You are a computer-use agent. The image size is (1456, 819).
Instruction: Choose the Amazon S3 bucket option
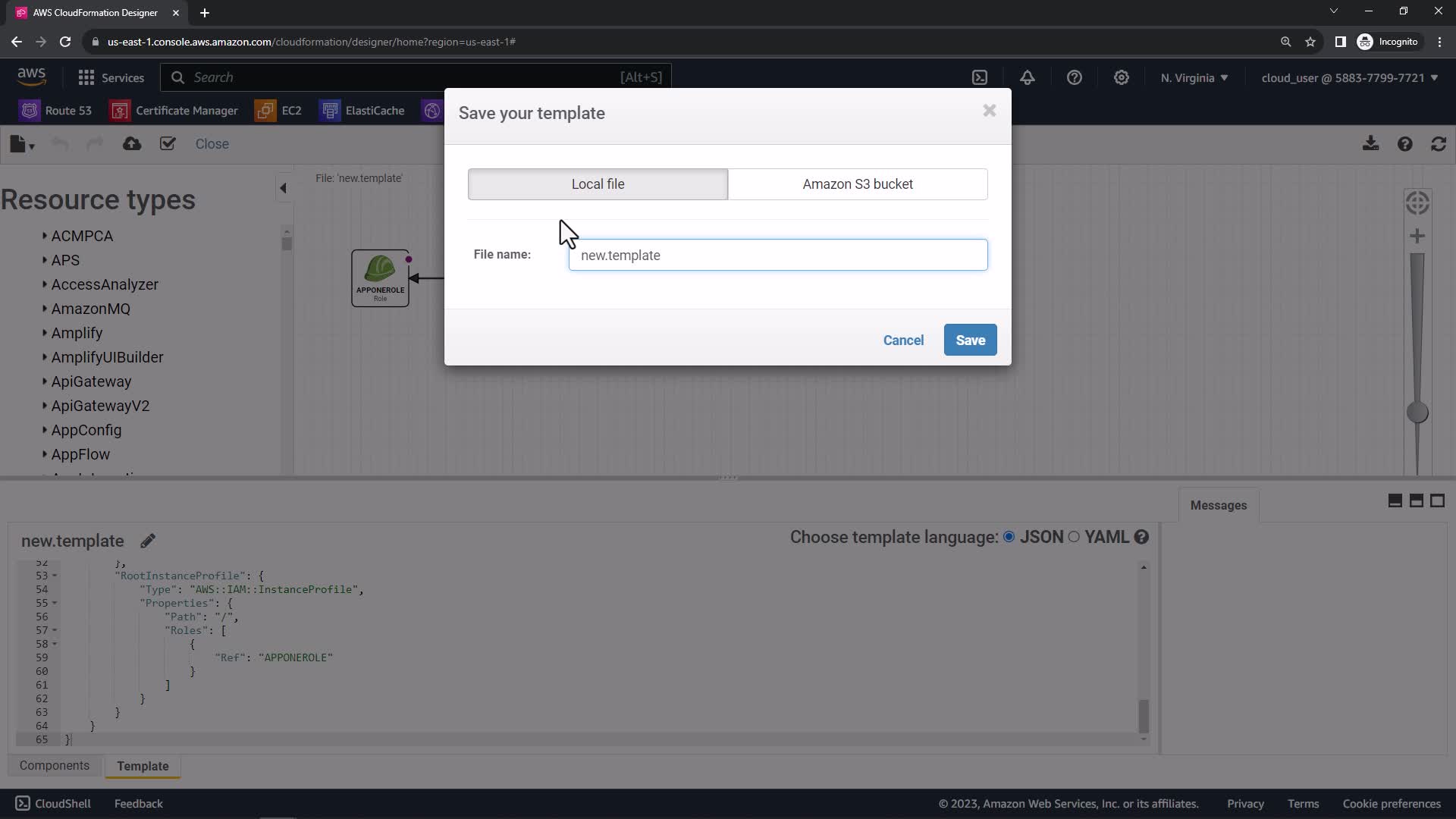858,184
